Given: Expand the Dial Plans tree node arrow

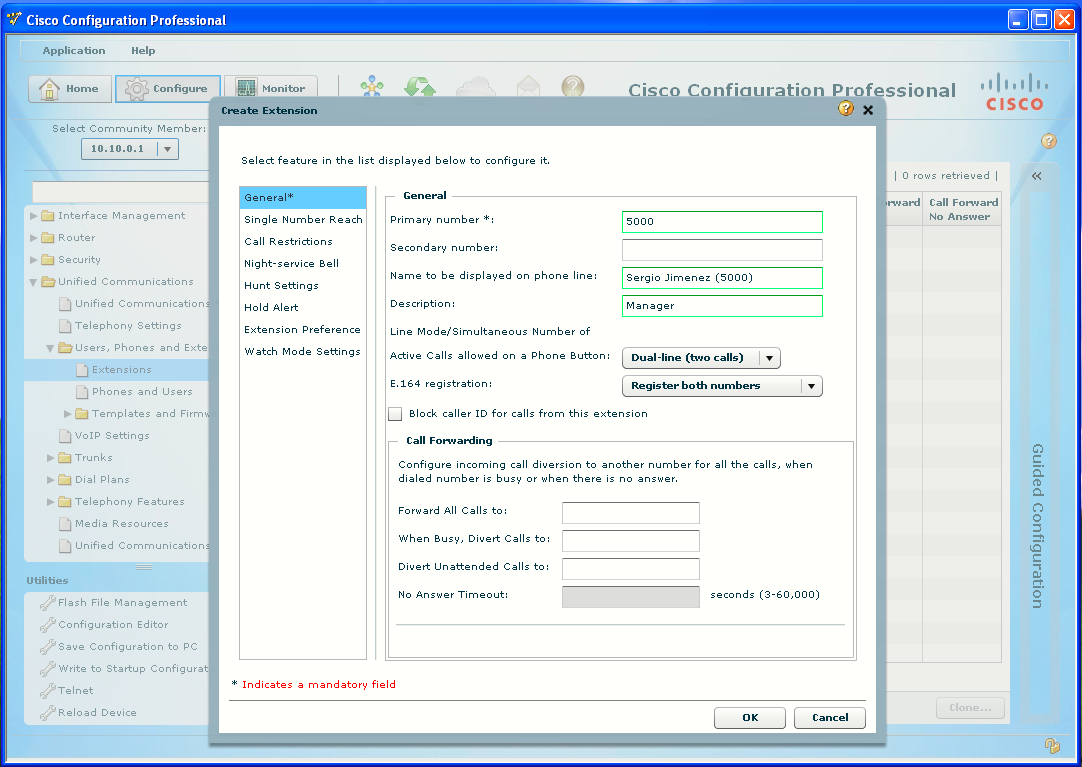Looking at the screenshot, I should point(50,480).
